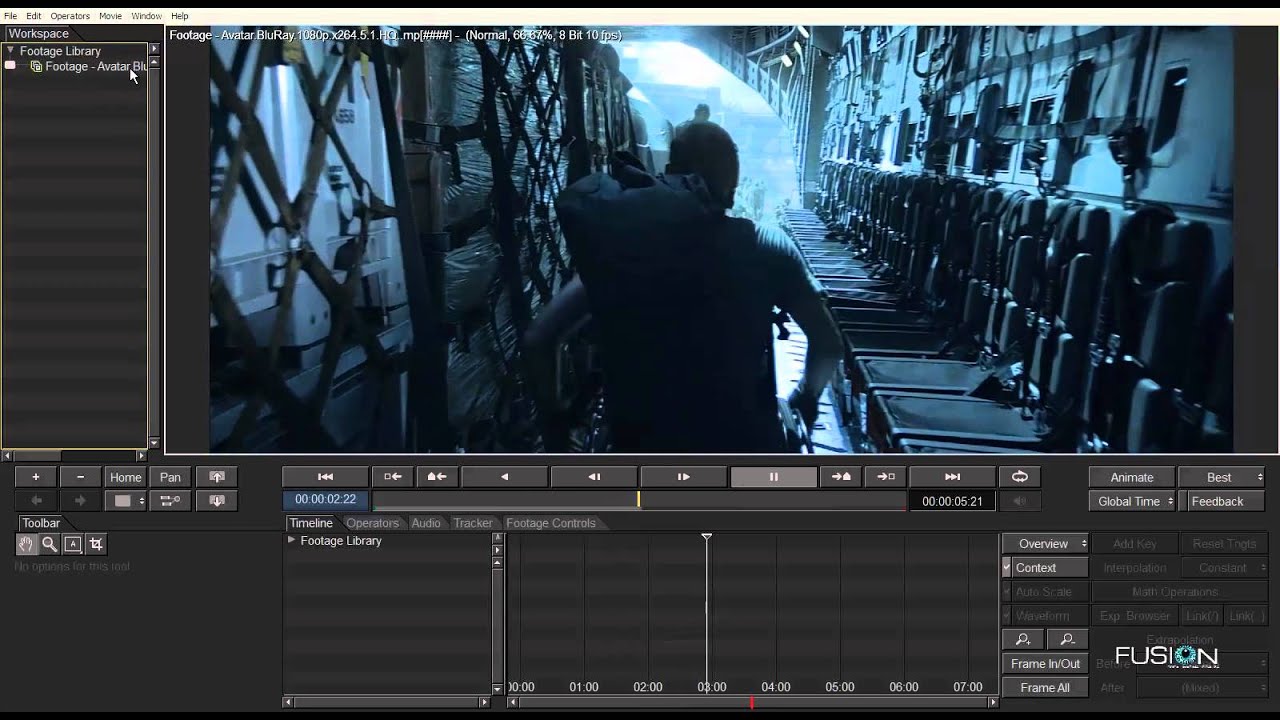Click the Pan viewer button
1280x720 pixels.
[171, 477]
